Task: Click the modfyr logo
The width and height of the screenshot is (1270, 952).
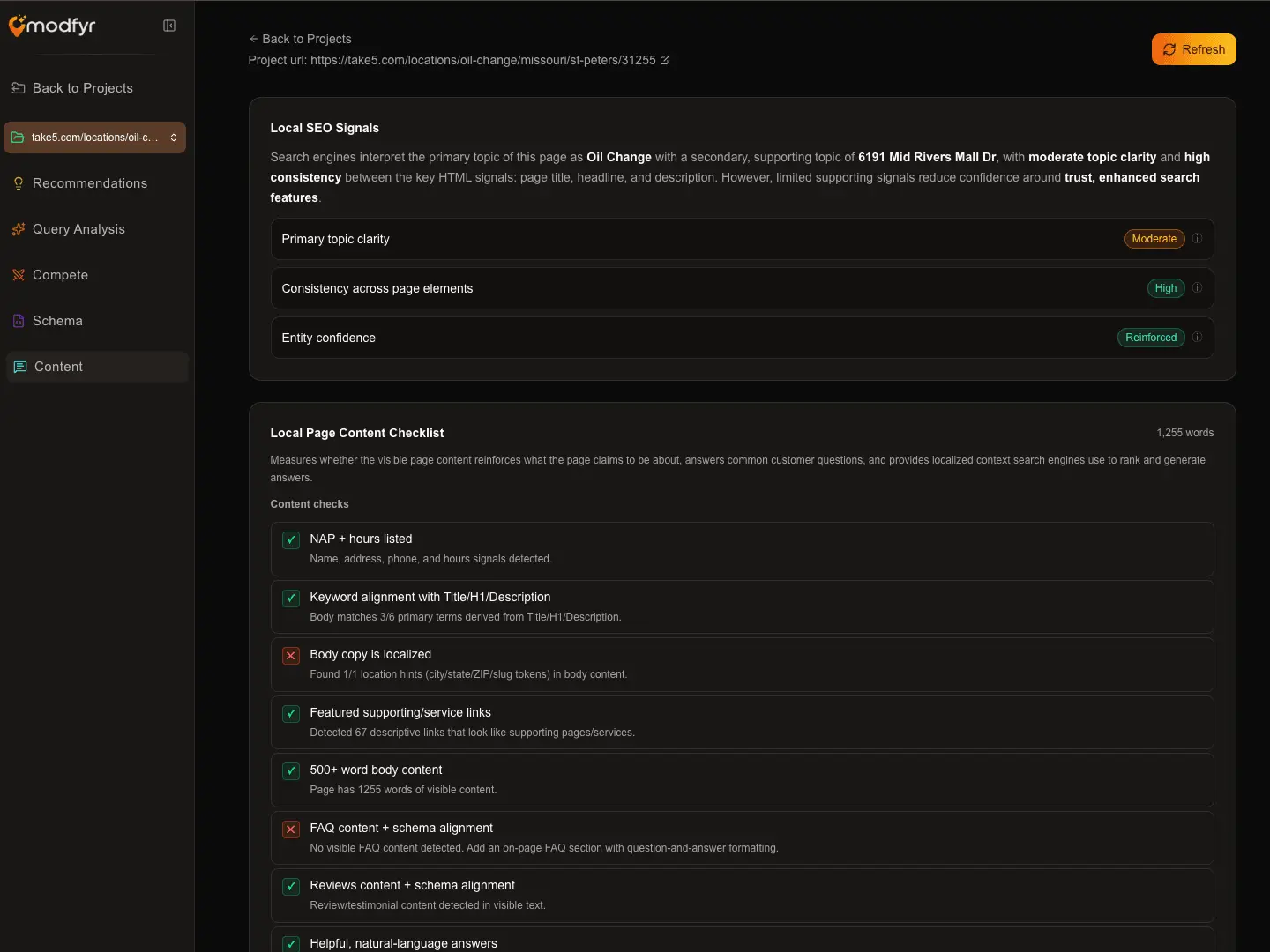Action: 52,26
